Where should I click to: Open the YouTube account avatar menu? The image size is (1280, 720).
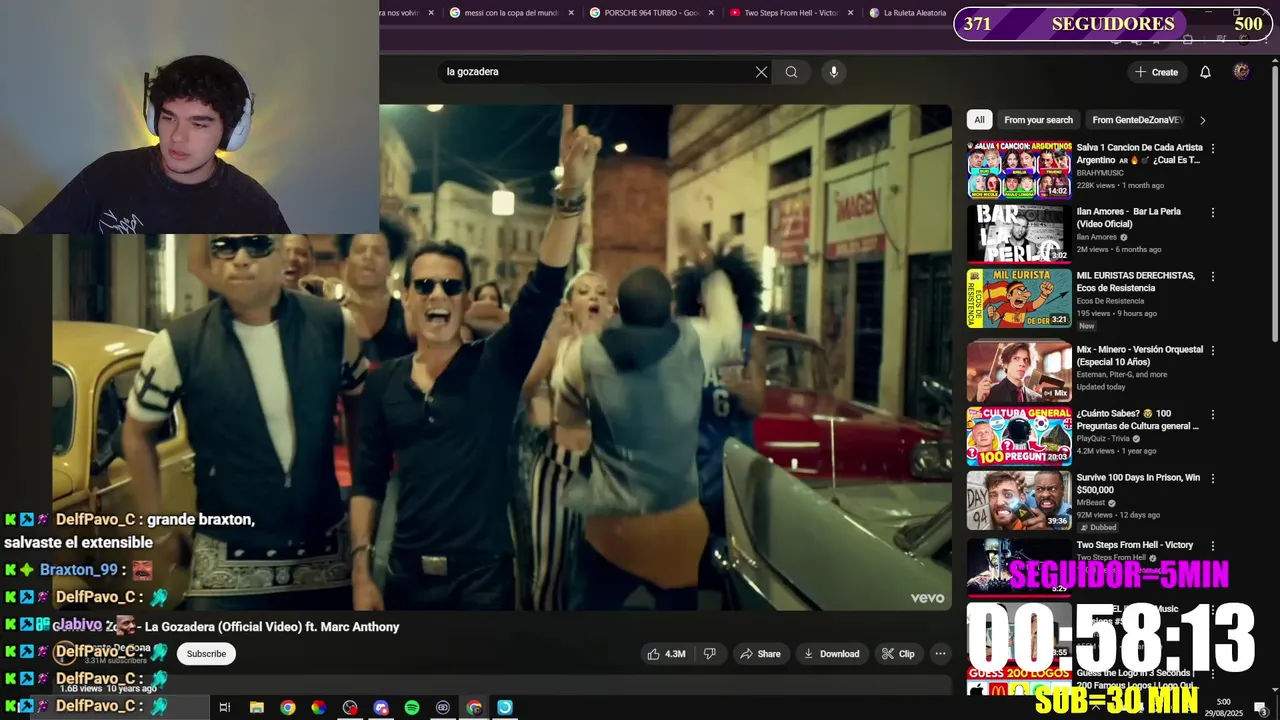coord(1241,72)
